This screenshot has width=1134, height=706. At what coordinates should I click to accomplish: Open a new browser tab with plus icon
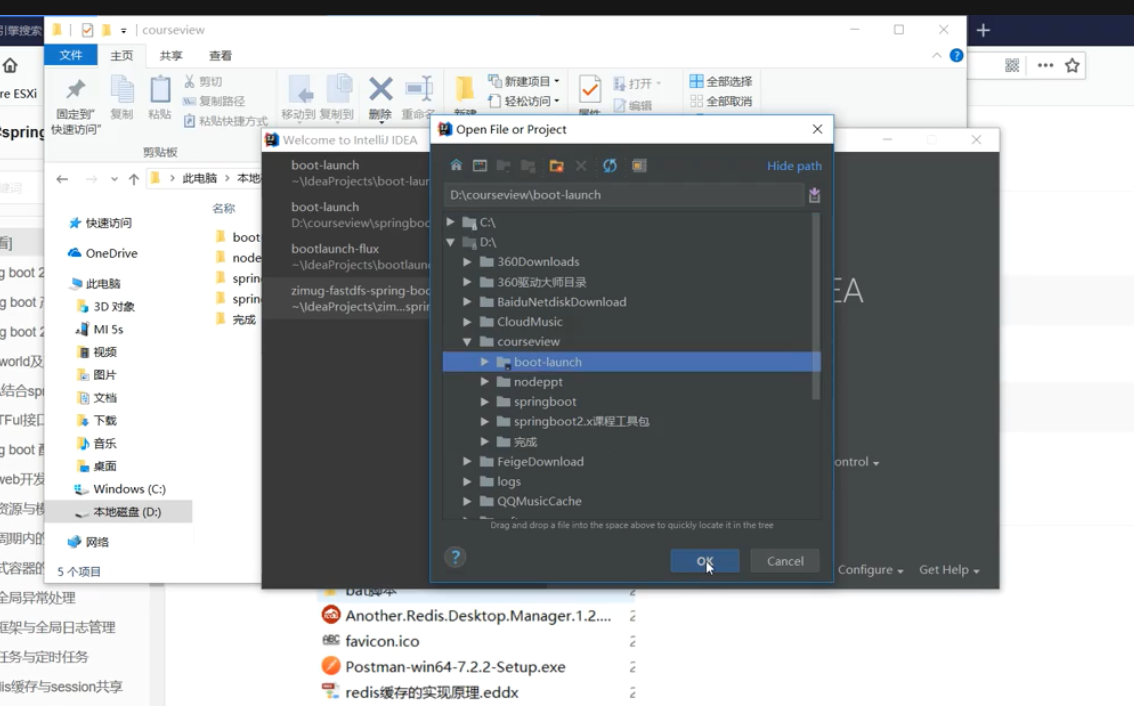[983, 30]
